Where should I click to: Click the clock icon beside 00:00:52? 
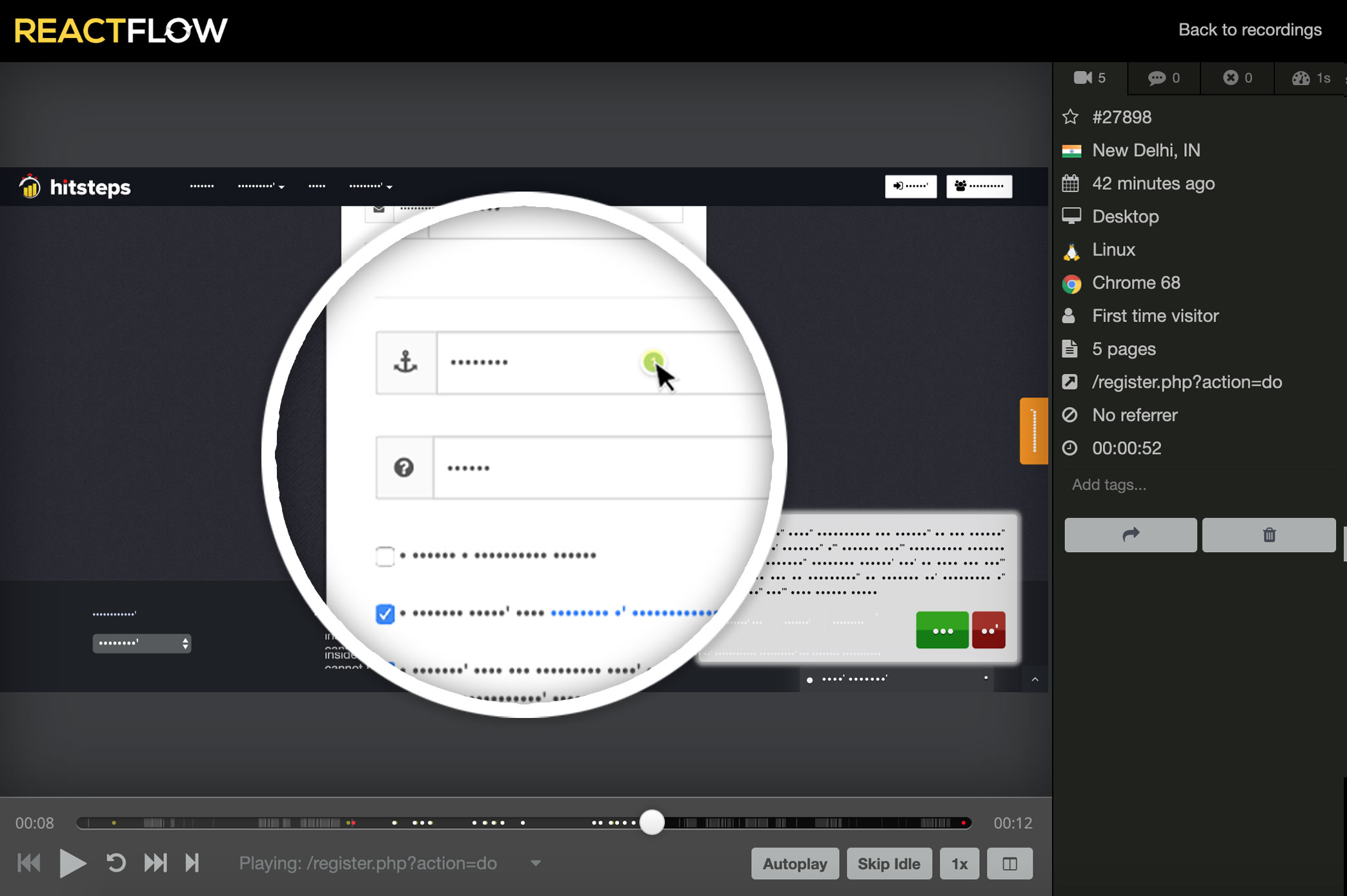point(1069,448)
